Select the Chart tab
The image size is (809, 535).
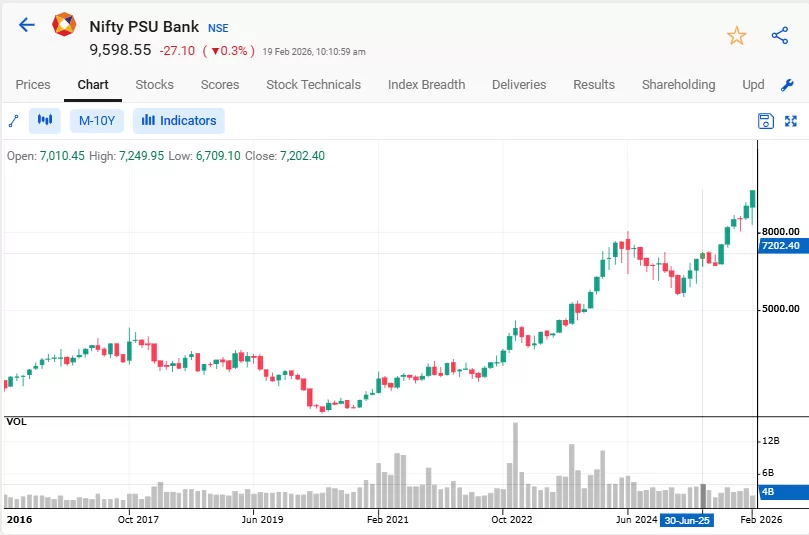(x=93, y=85)
